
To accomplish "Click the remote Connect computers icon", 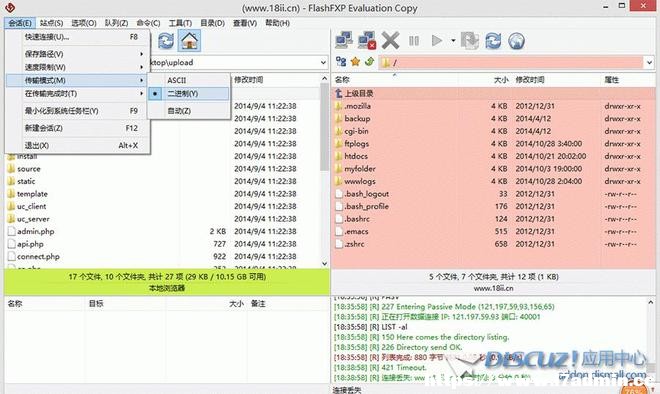I will [x=344, y=41].
